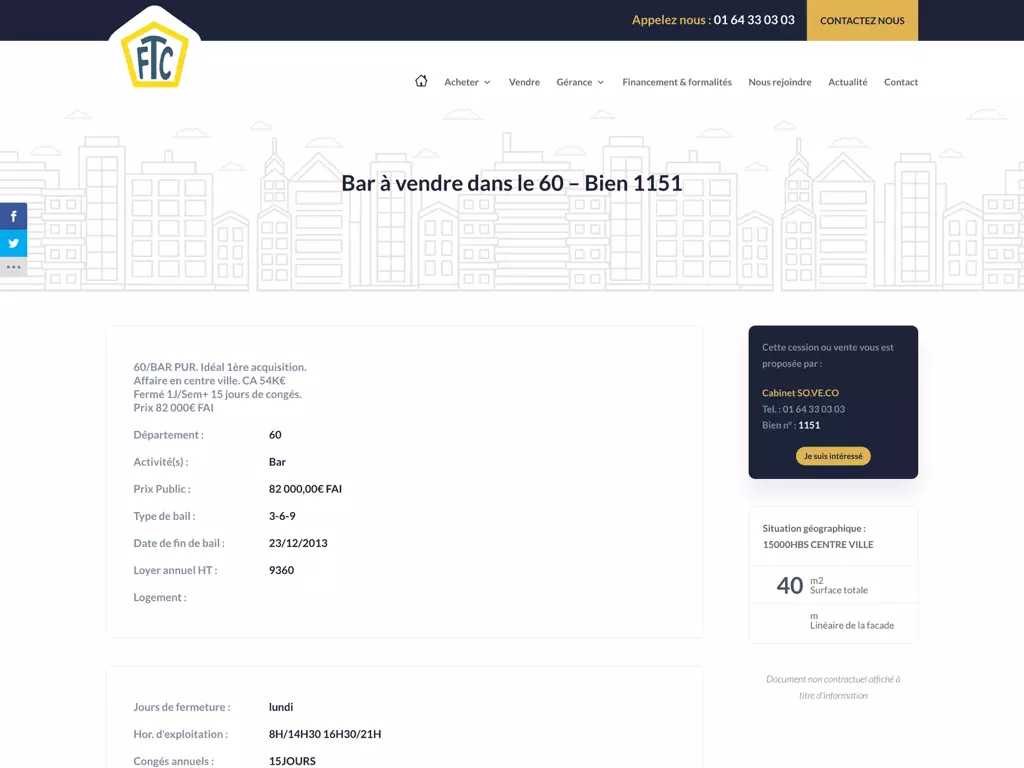The width and height of the screenshot is (1024, 768).
Task: Click the FTC logo
Action: pyautogui.click(x=154, y=54)
